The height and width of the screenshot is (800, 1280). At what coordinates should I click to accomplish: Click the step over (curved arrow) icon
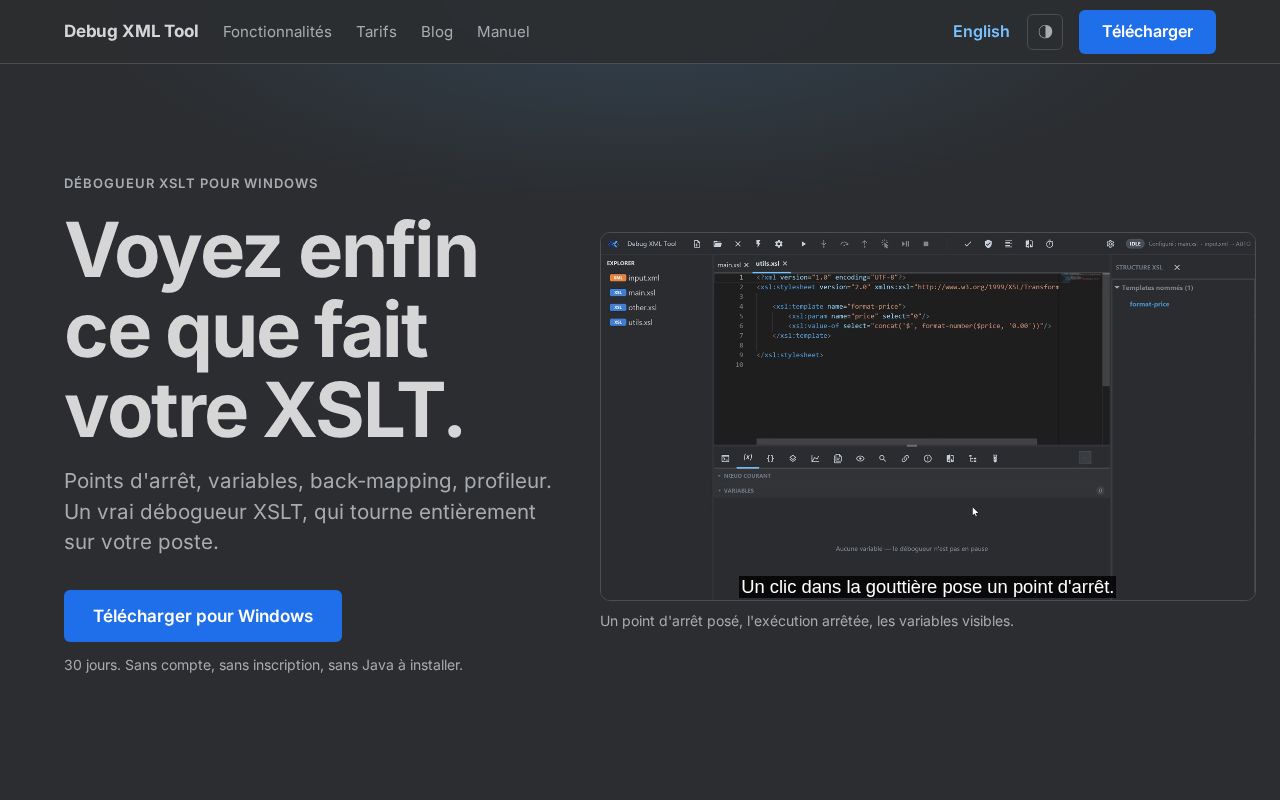pyautogui.click(x=844, y=244)
